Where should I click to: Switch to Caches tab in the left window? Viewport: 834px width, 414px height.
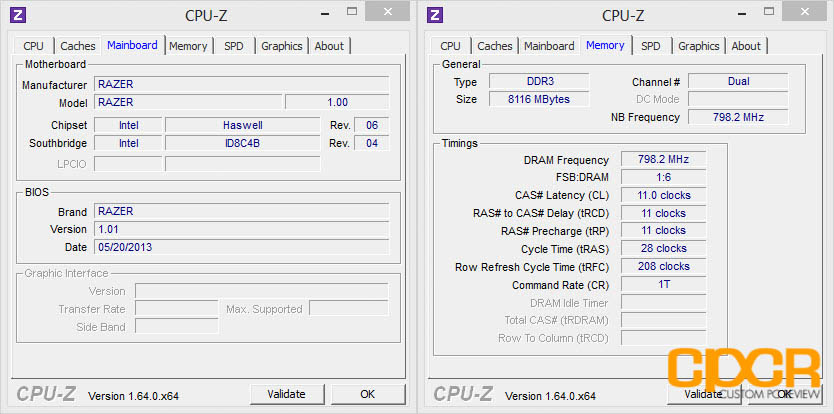[x=78, y=46]
